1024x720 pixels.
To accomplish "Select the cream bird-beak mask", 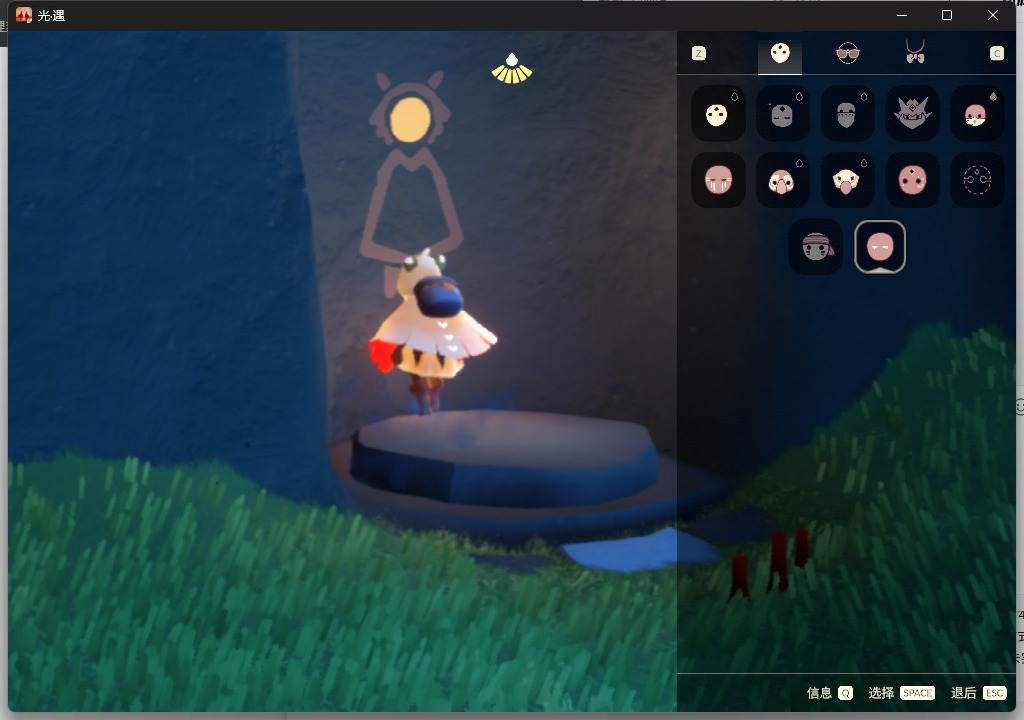I will click(x=847, y=180).
